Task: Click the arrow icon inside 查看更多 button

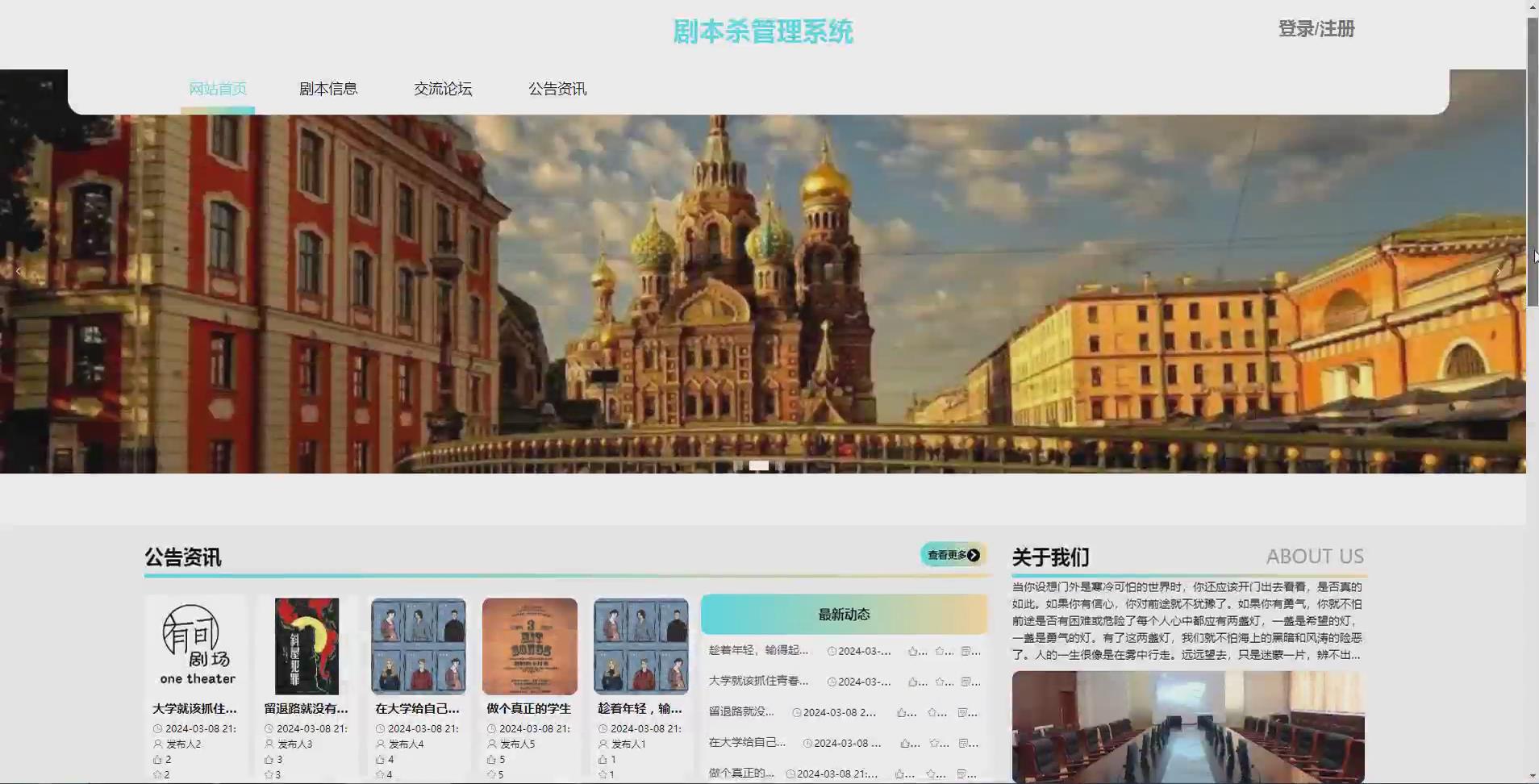Action: coord(974,555)
